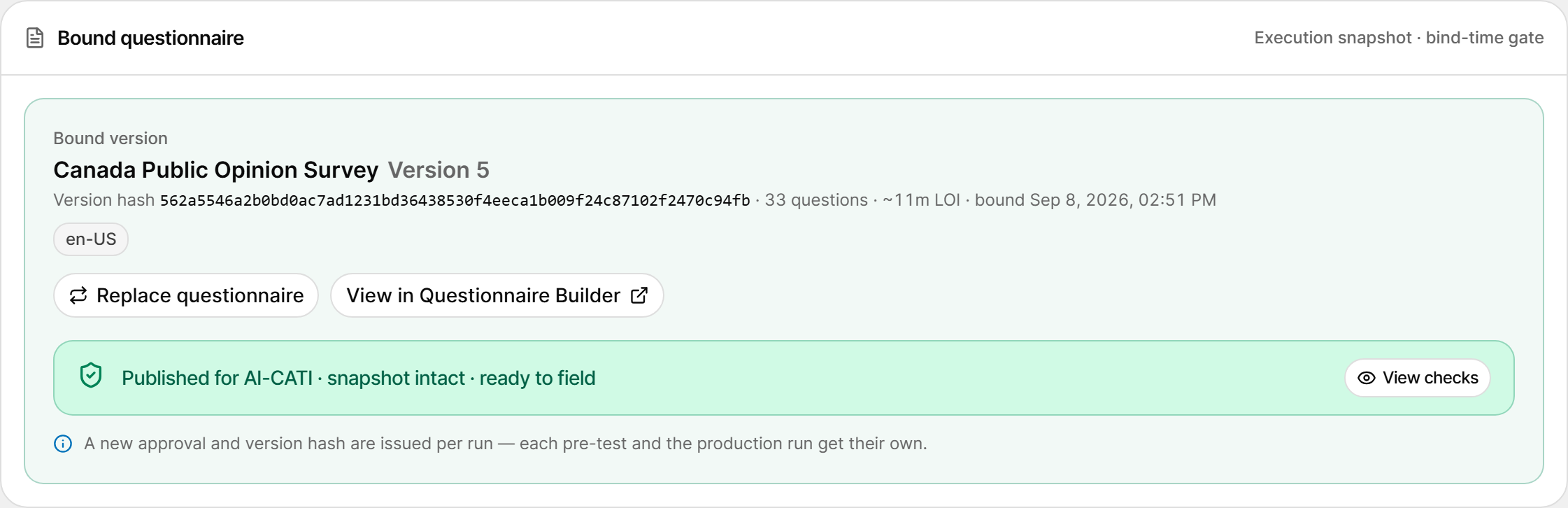Viewport: 1568px width, 508px height.
Task: Open Replace questionnaire
Action: tap(186, 295)
